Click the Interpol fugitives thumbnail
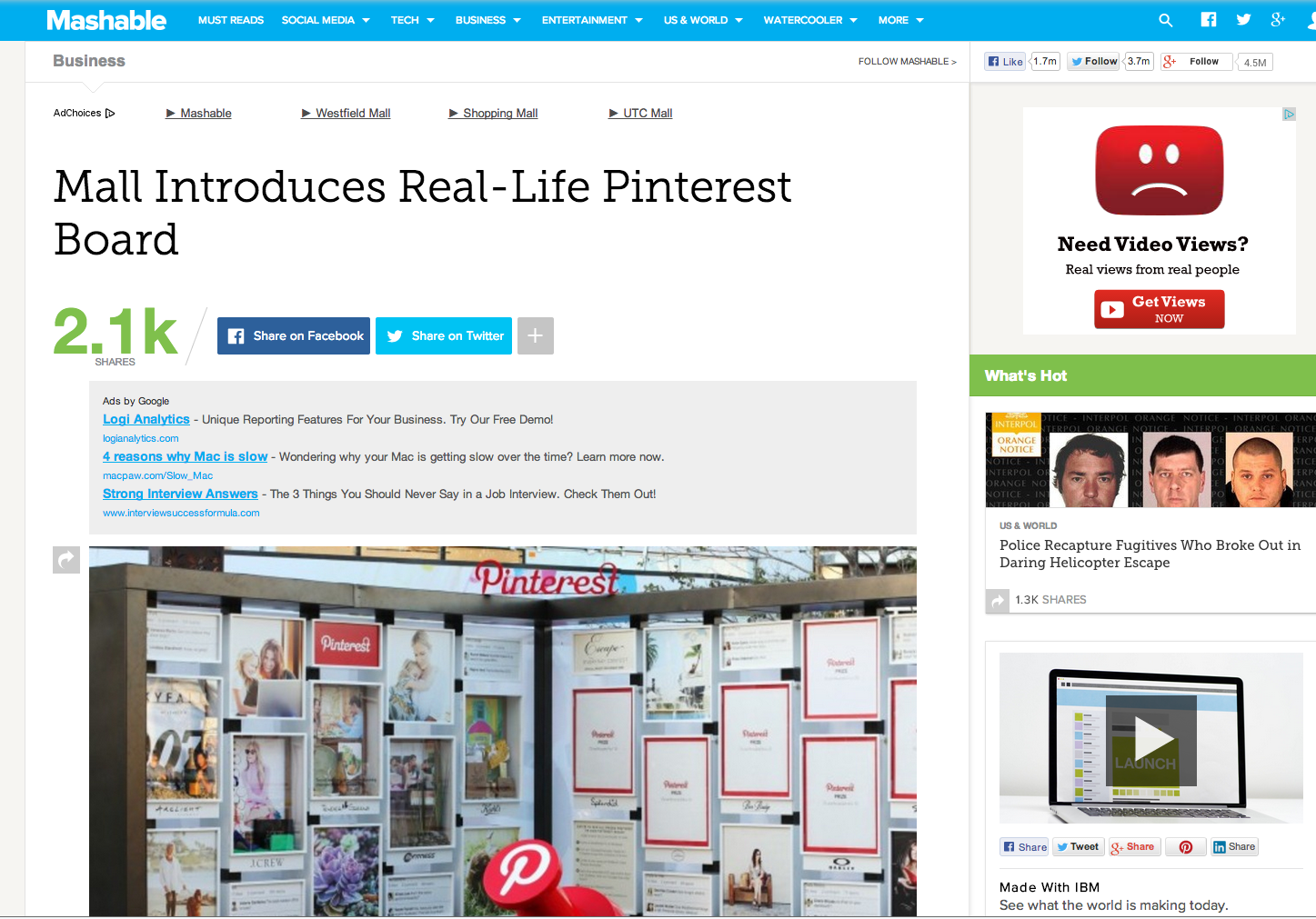 point(1150,461)
